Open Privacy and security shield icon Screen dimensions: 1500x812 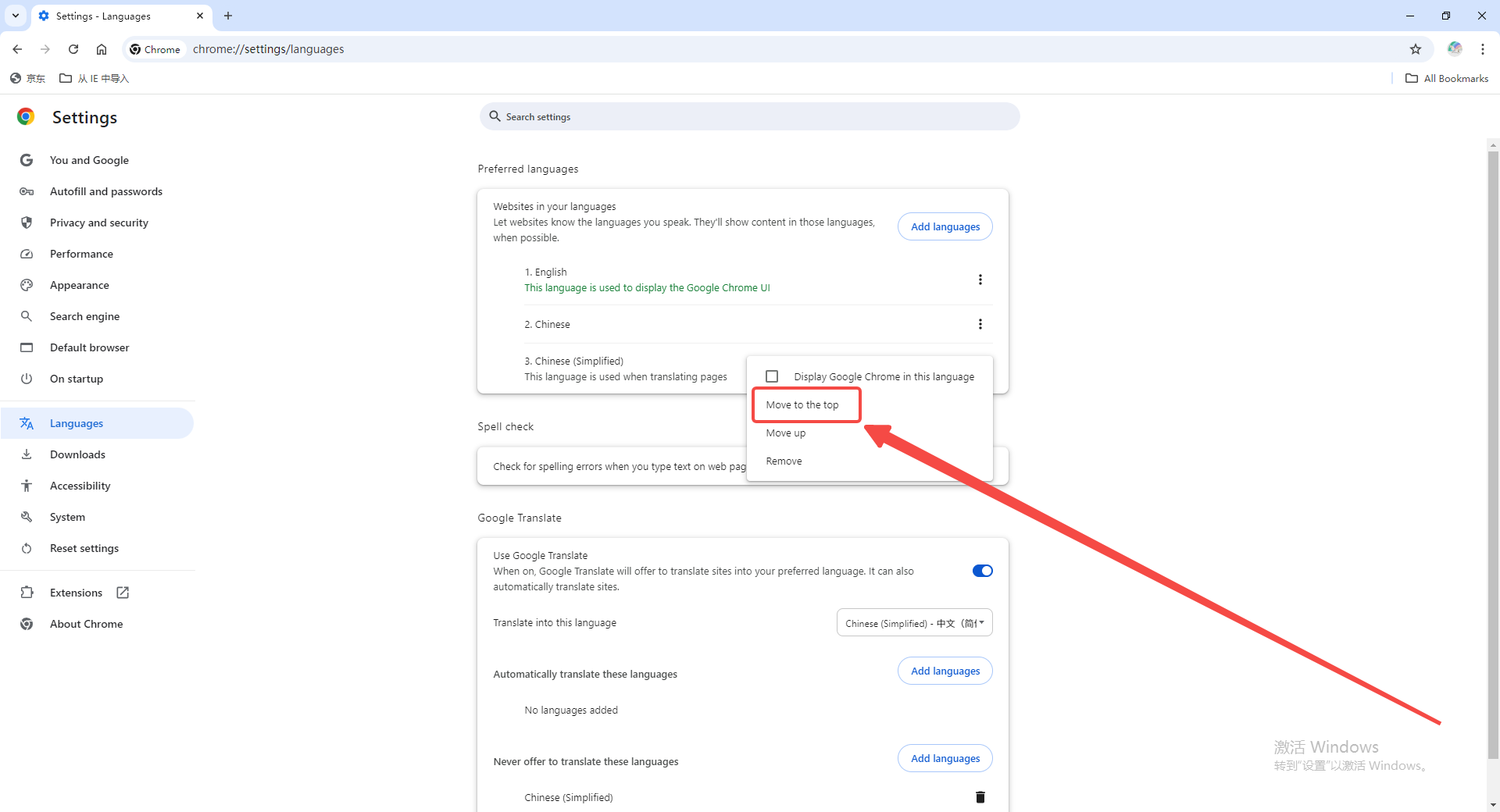click(27, 223)
